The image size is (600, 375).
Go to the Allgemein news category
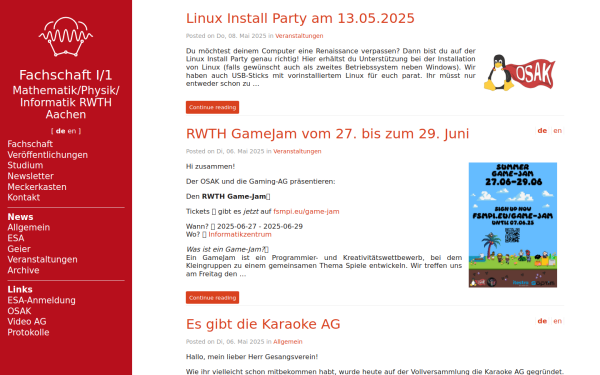tap(29, 227)
